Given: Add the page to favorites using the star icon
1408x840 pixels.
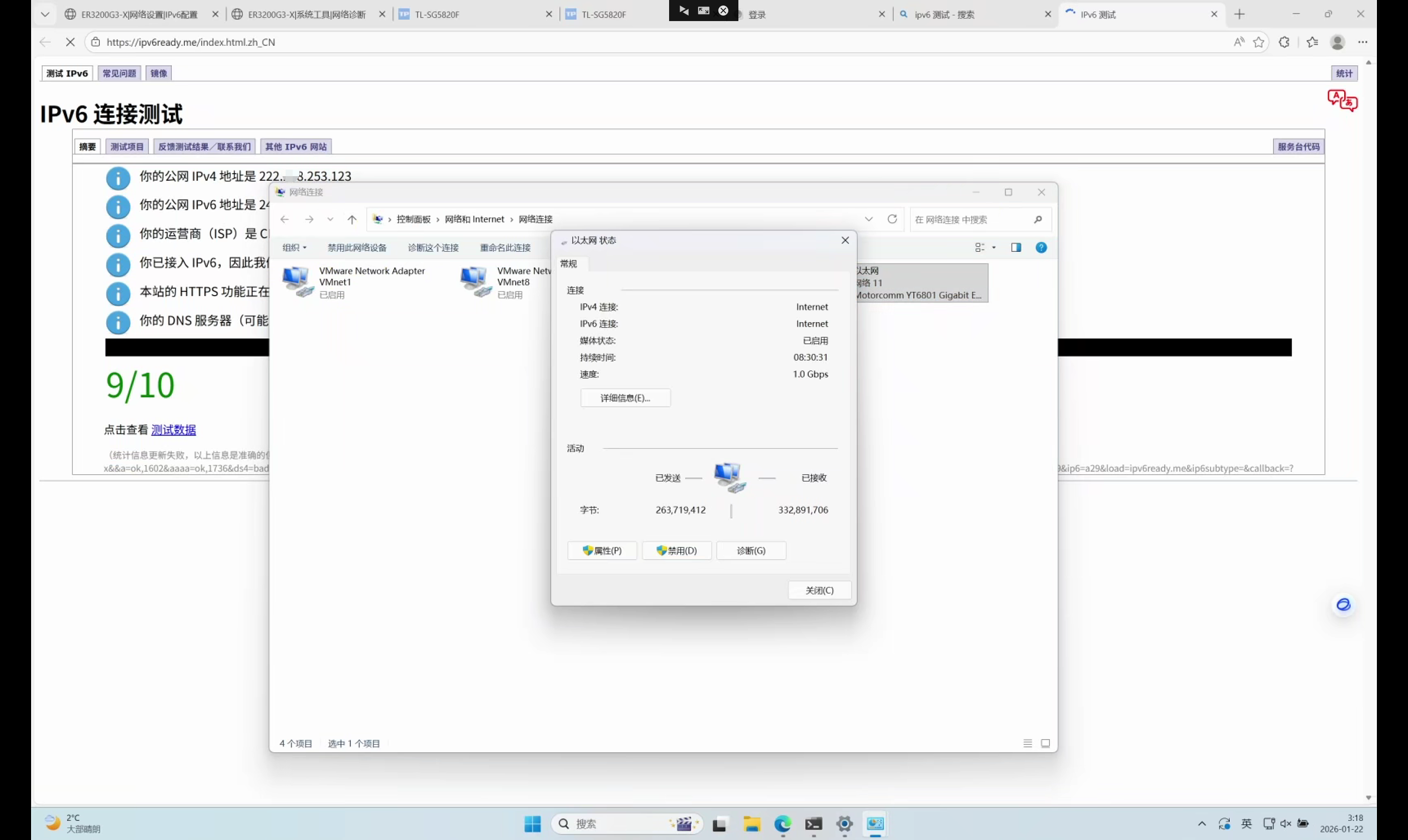Looking at the screenshot, I should click(1258, 42).
